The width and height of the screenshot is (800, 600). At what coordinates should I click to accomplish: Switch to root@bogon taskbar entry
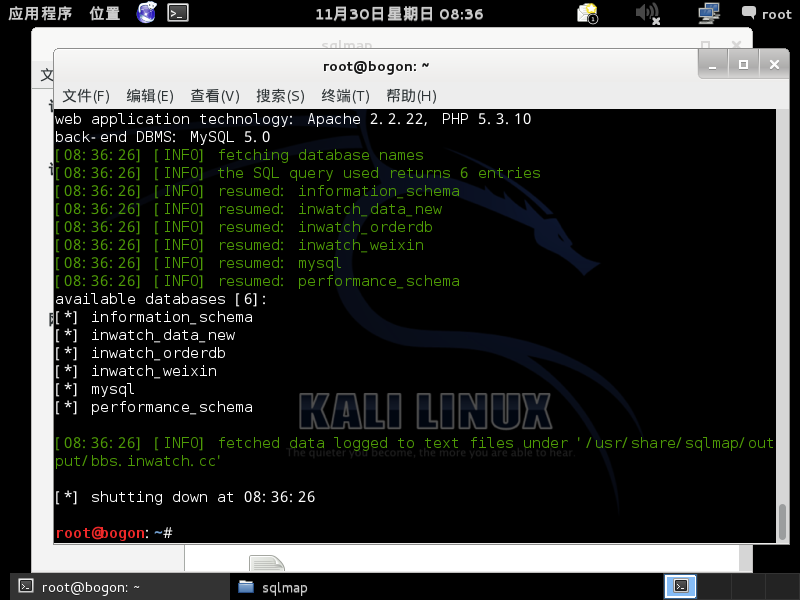click(x=120, y=587)
